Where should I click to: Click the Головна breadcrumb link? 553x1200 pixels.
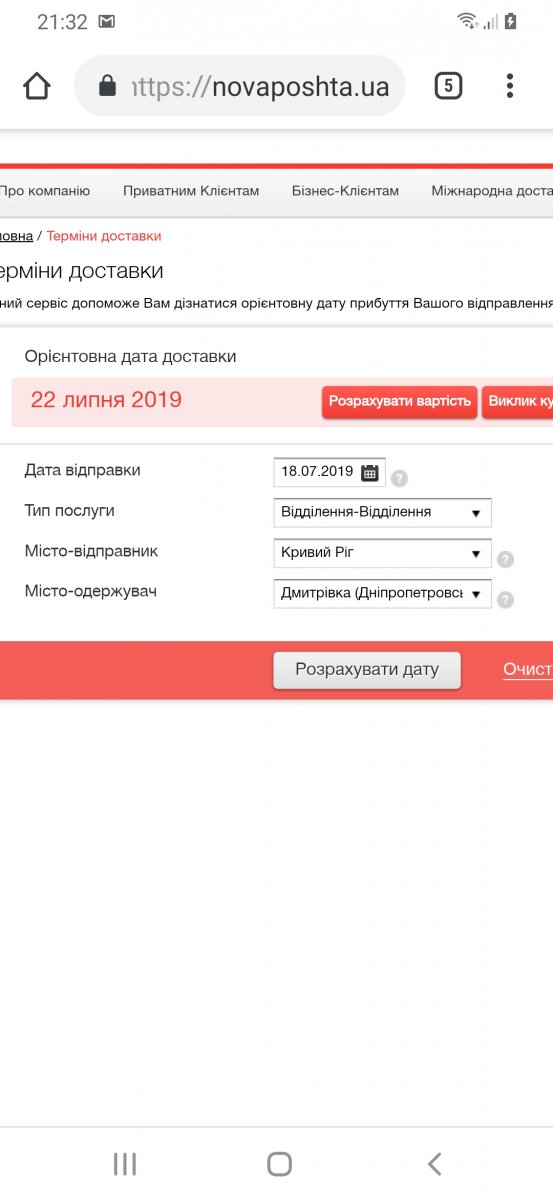(16, 236)
